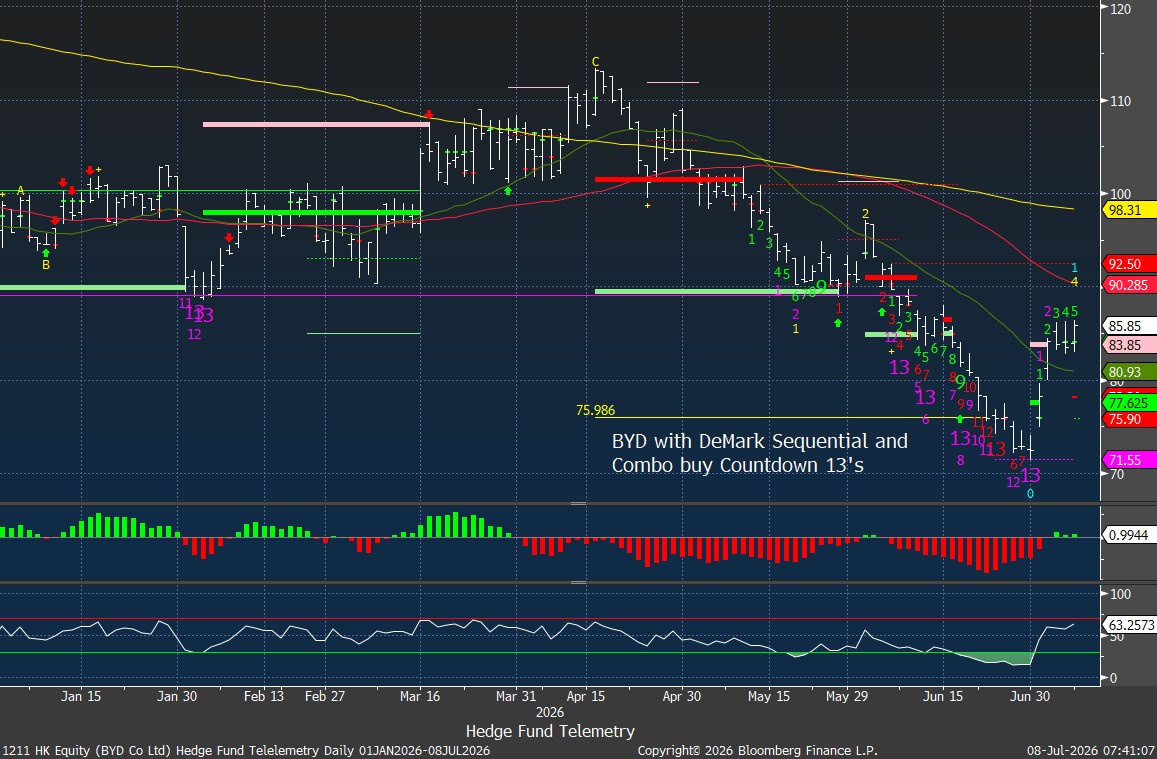This screenshot has height=759, width=1157.
Task: Click the Feb 27 date axis label
Action: 325,696
